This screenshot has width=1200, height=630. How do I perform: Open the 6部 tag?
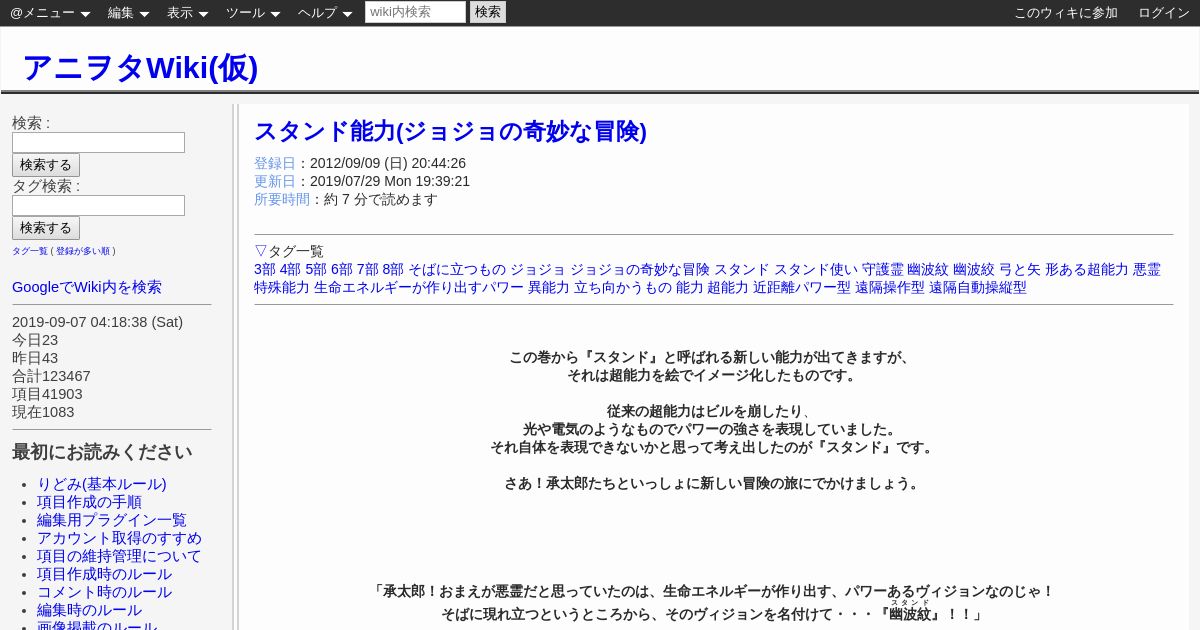(342, 269)
